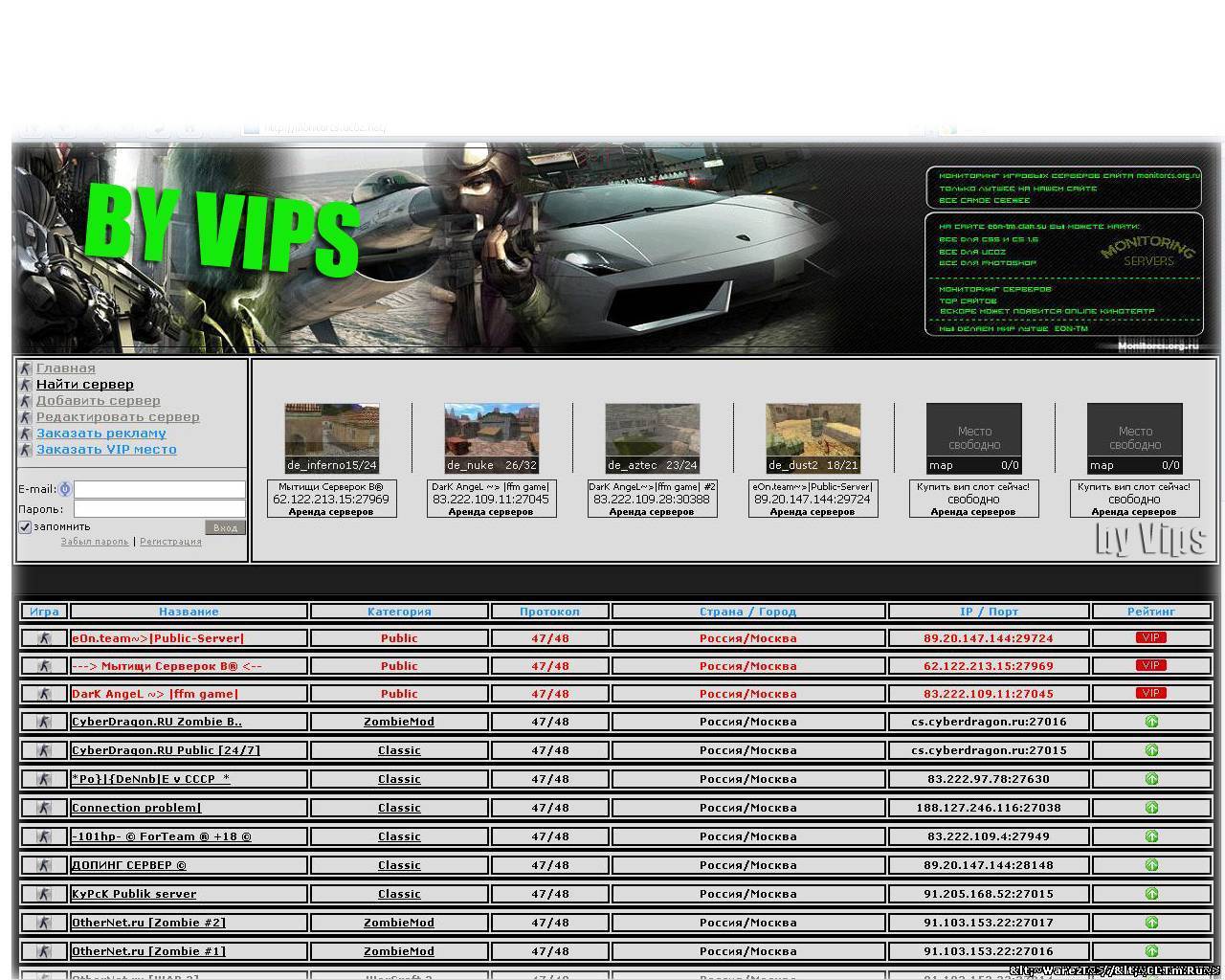
Task: Click the E-mail input field
Action: pos(159,489)
